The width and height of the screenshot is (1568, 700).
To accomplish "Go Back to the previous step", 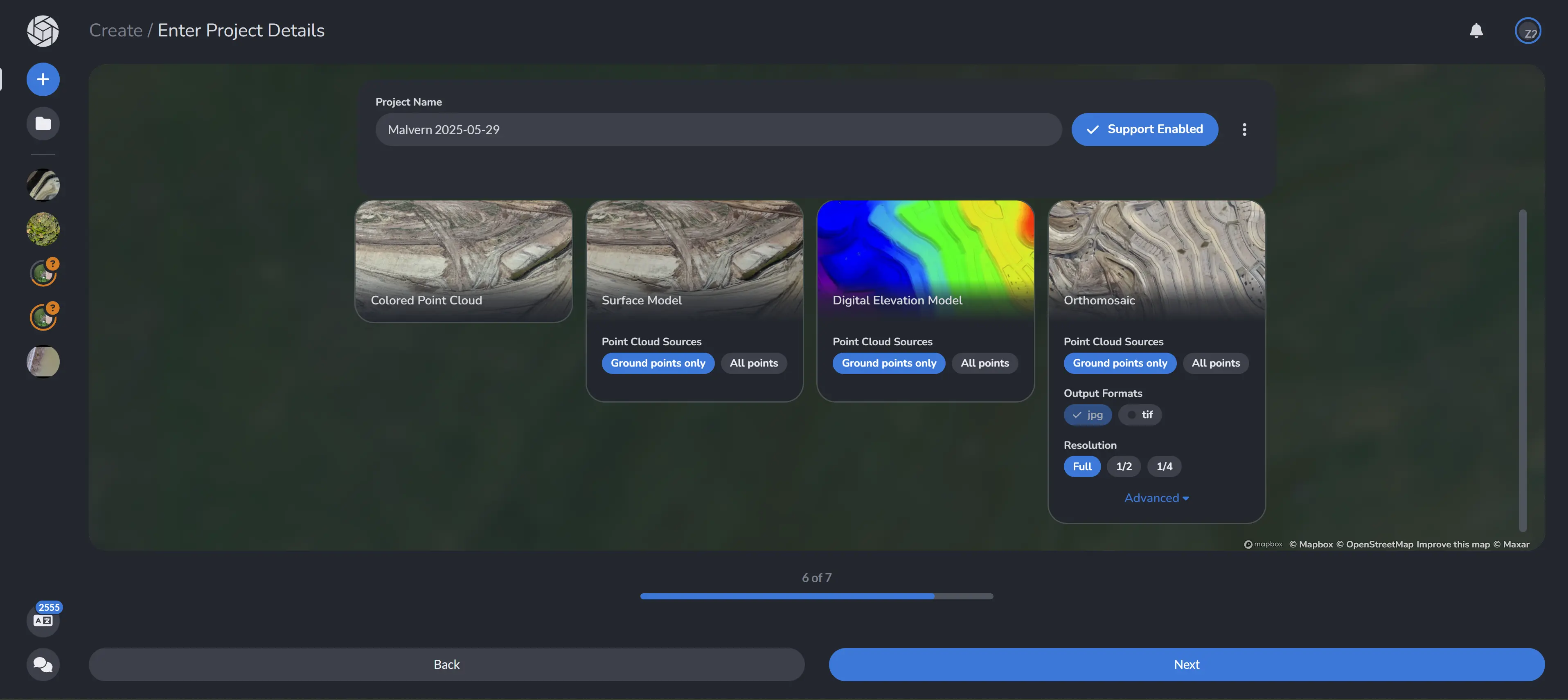I will pyautogui.click(x=446, y=664).
